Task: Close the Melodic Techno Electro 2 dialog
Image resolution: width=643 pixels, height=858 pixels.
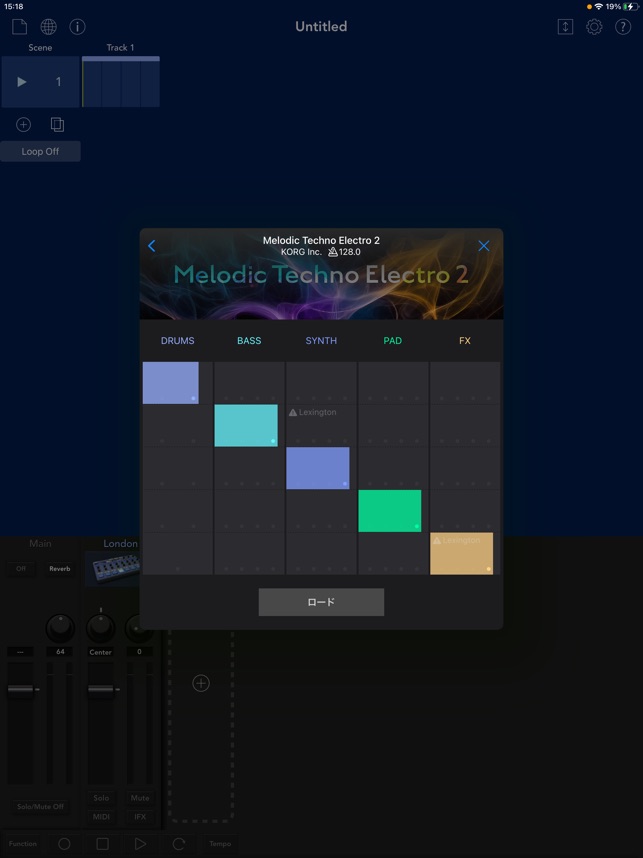Action: click(484, 246)
